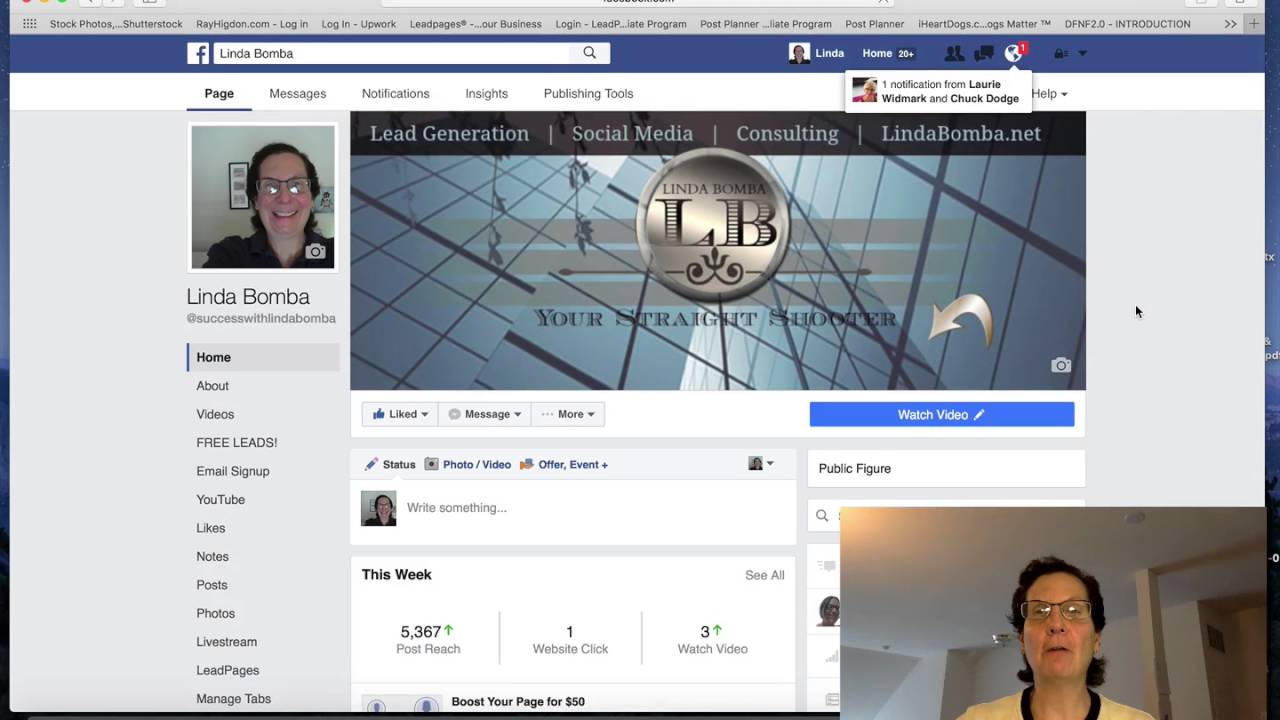Click the Website Click stat

(570, 639)
